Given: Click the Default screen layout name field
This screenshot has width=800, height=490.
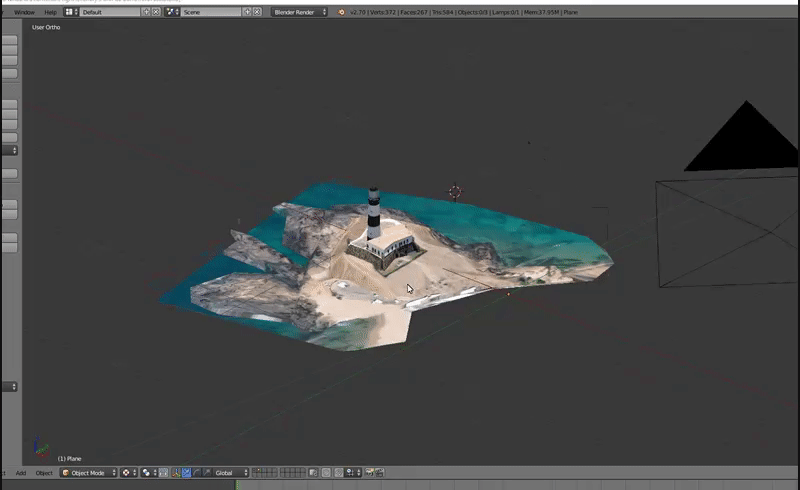Looking at the screenshot, I should tap(110, 12).
